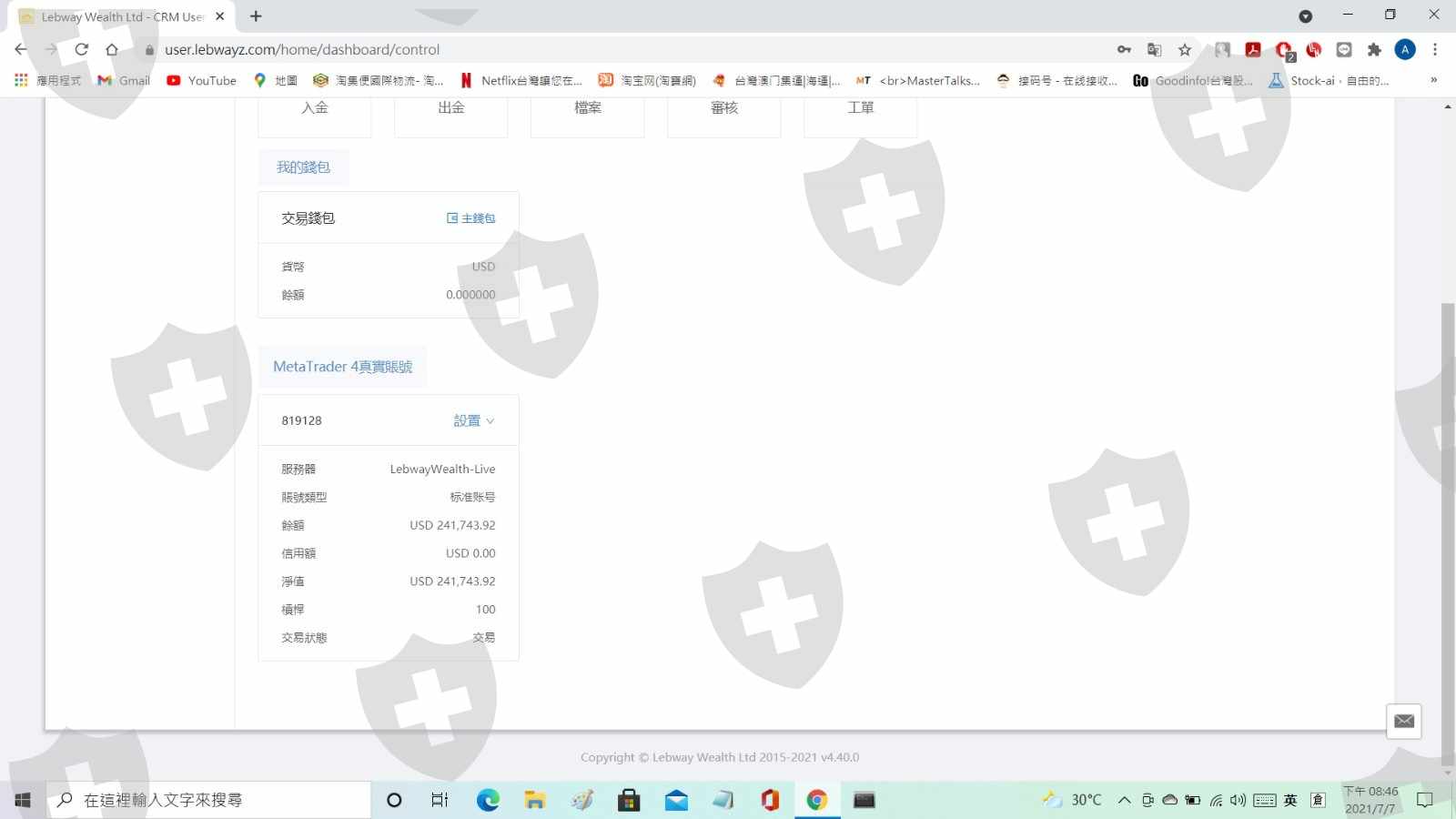Click the LebwayWealth-Live server value
Image resolution: width=1456 pixels, height=819 pixels.
click(442, 470)
